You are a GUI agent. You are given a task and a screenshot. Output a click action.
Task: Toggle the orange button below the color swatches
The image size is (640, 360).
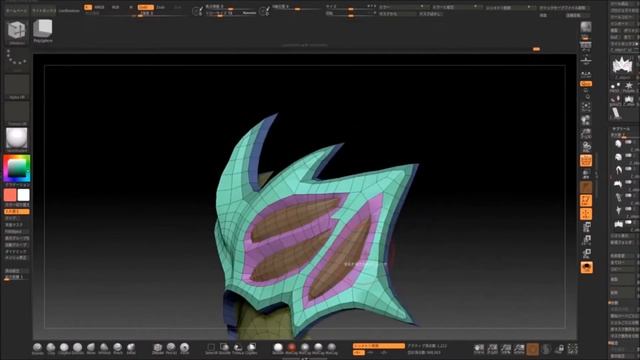click(x=17, y=212)
